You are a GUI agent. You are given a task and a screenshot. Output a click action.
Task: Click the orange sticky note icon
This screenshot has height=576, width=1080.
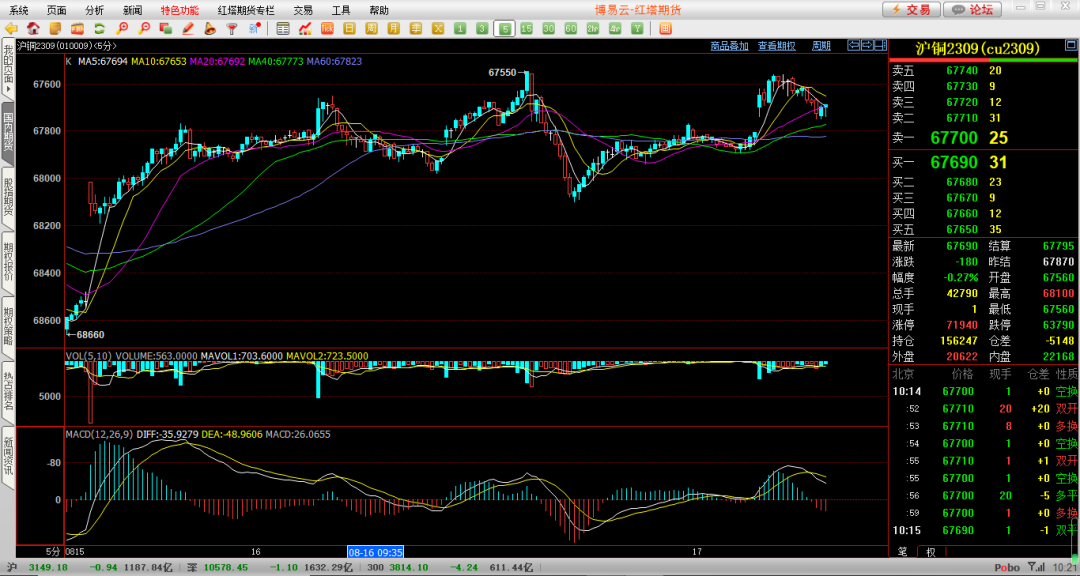click(x=54, y=29)
